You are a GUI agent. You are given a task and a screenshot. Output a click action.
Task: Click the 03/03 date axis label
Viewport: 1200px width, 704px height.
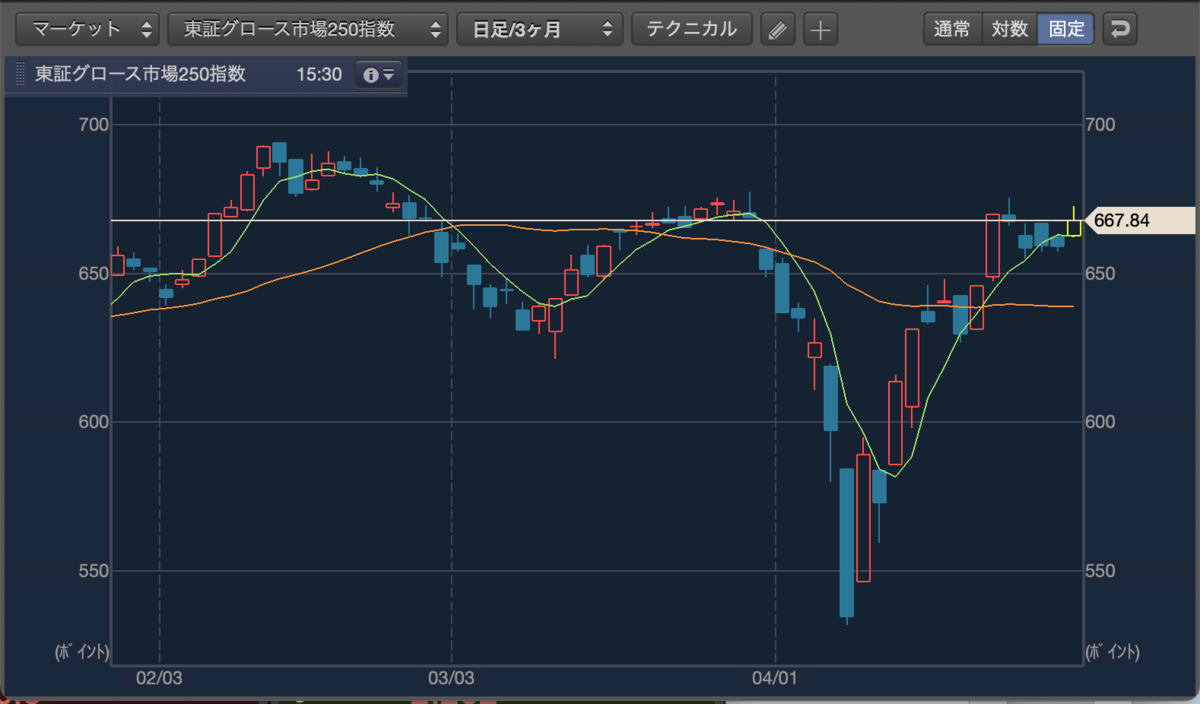452,679
